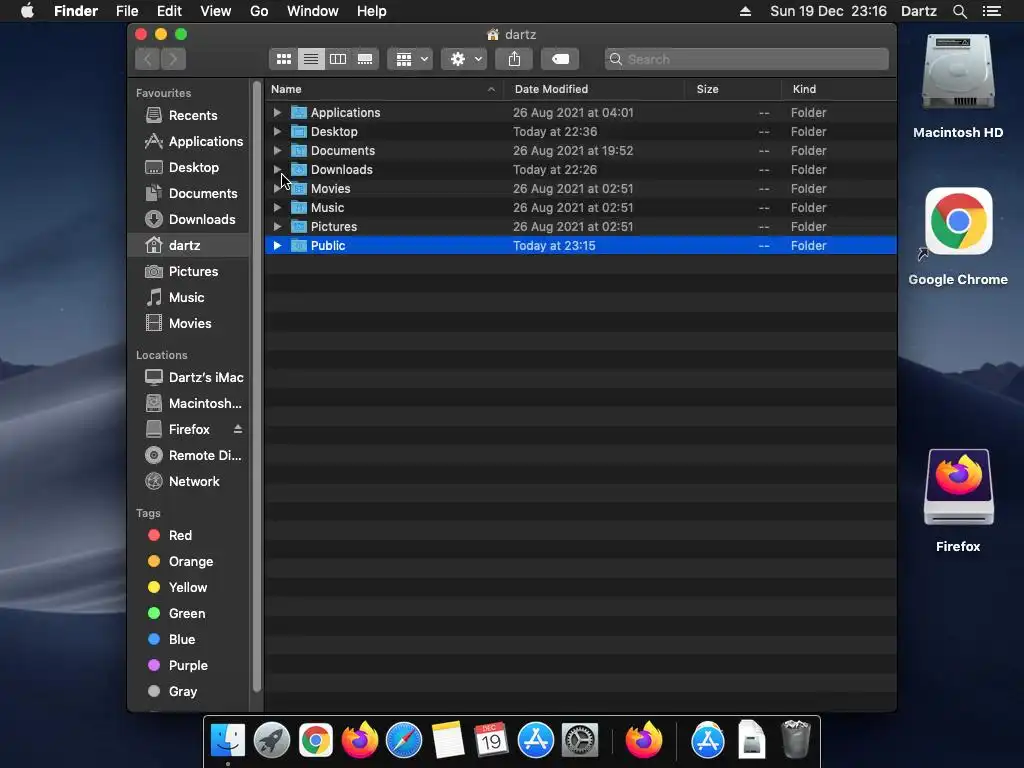This screenshot has height=768, width=1024.
Task: Select the Red tag
Action: (x=188, y=536)
